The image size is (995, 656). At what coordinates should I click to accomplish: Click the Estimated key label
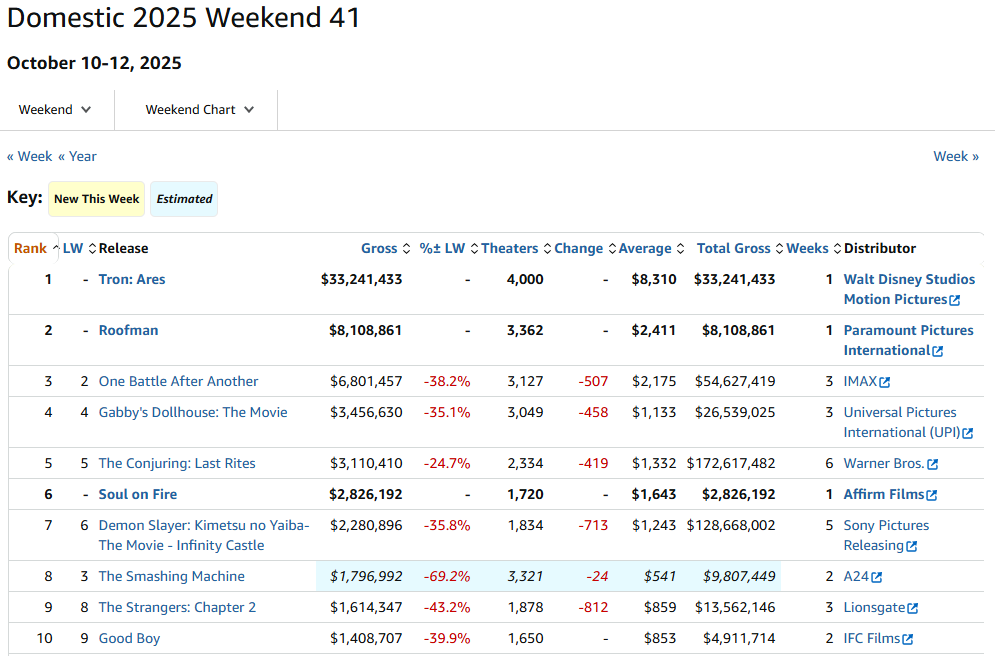click(x=184, y=199)
